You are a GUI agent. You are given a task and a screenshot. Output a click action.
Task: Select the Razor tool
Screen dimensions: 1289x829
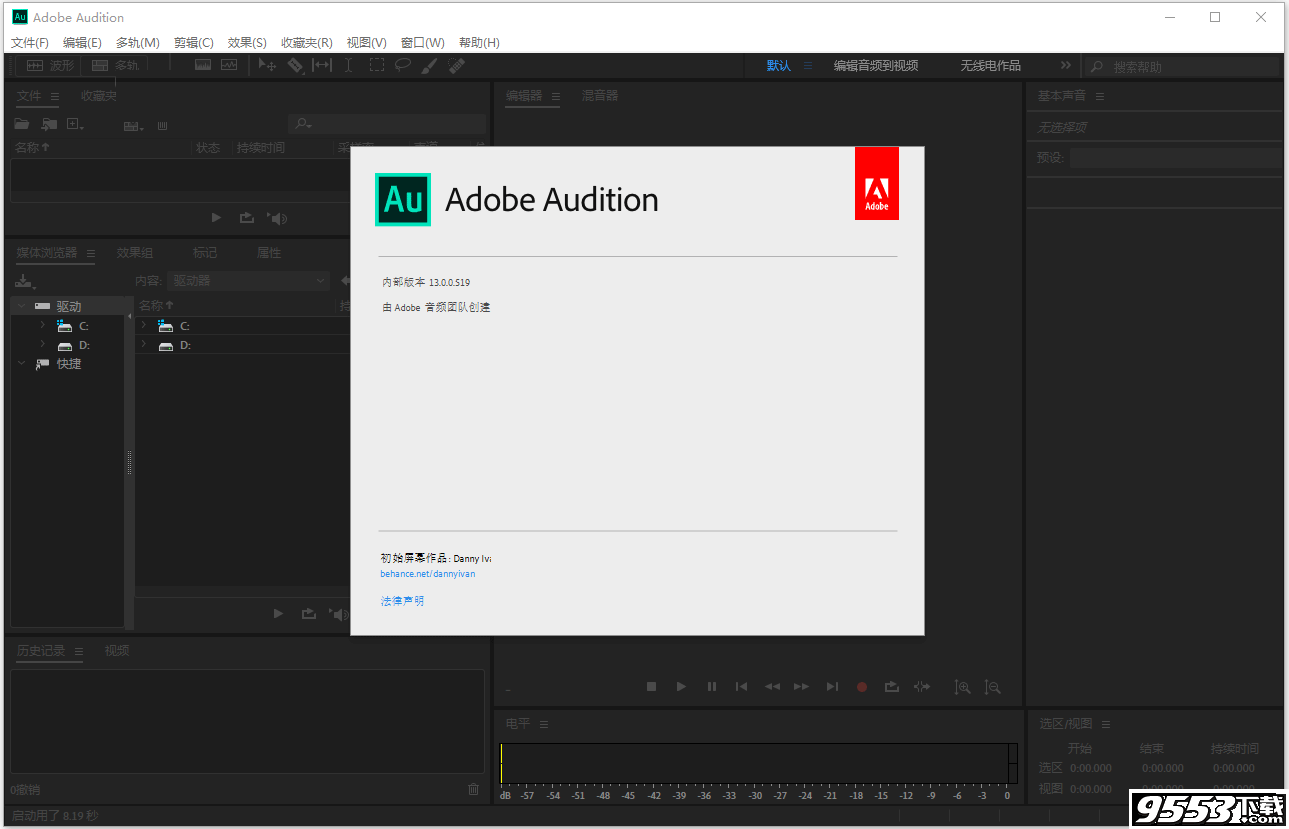click(295, 65)
